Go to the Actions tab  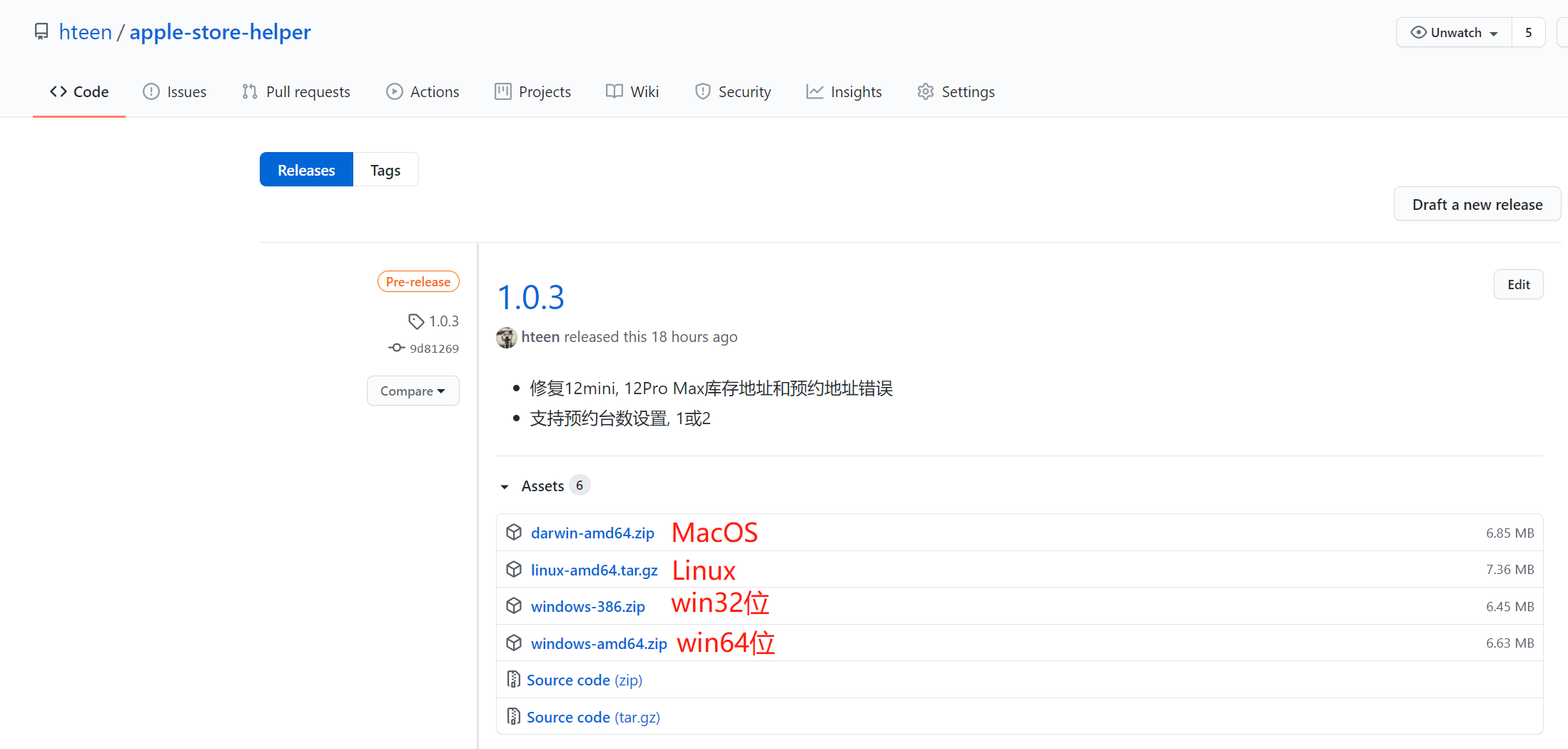pyautogui.click(x=423, y=92)
